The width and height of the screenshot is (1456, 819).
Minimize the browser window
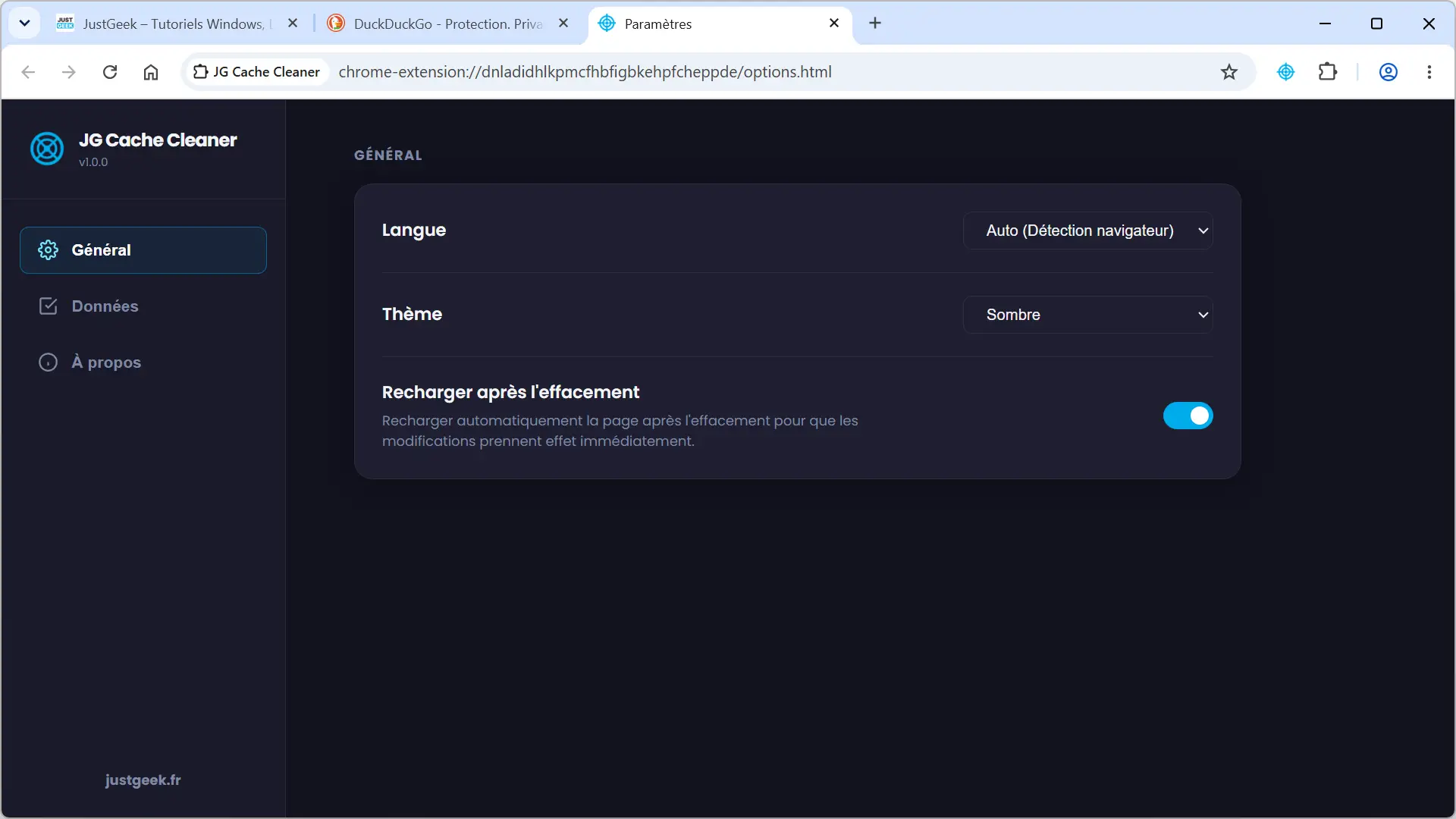[1325, 24]
